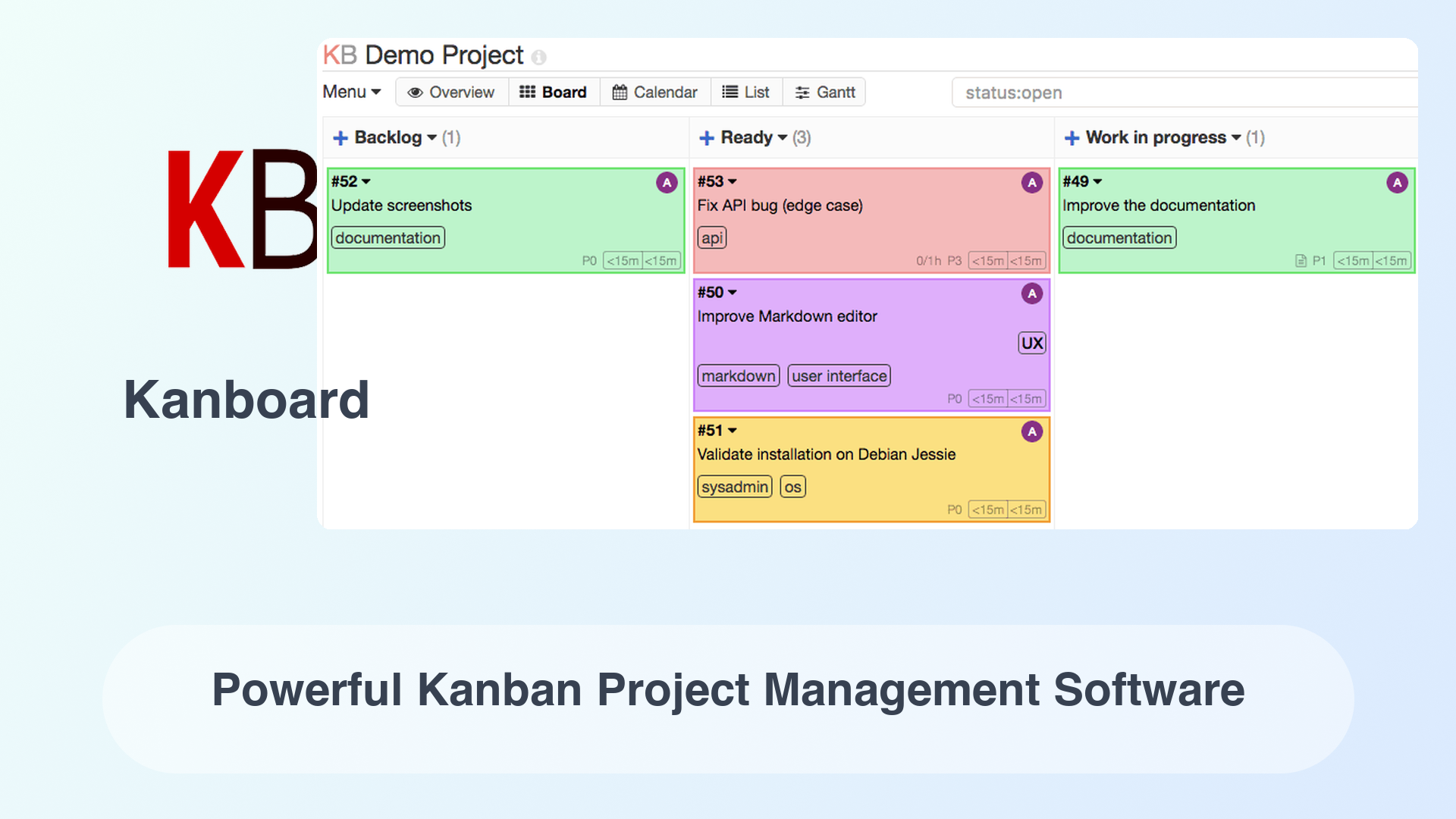Switch to the Overview view

tap(451, 93)
